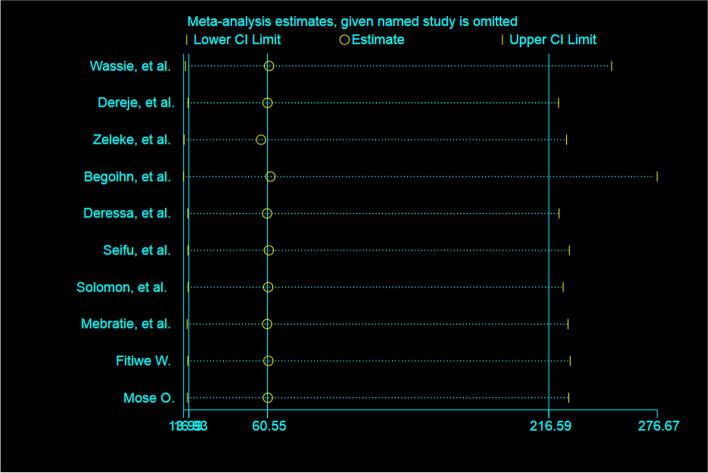Click the estimate circle for Fitiwe W.
This screenshot has height=473, width=708.
[x=267, y=361]
